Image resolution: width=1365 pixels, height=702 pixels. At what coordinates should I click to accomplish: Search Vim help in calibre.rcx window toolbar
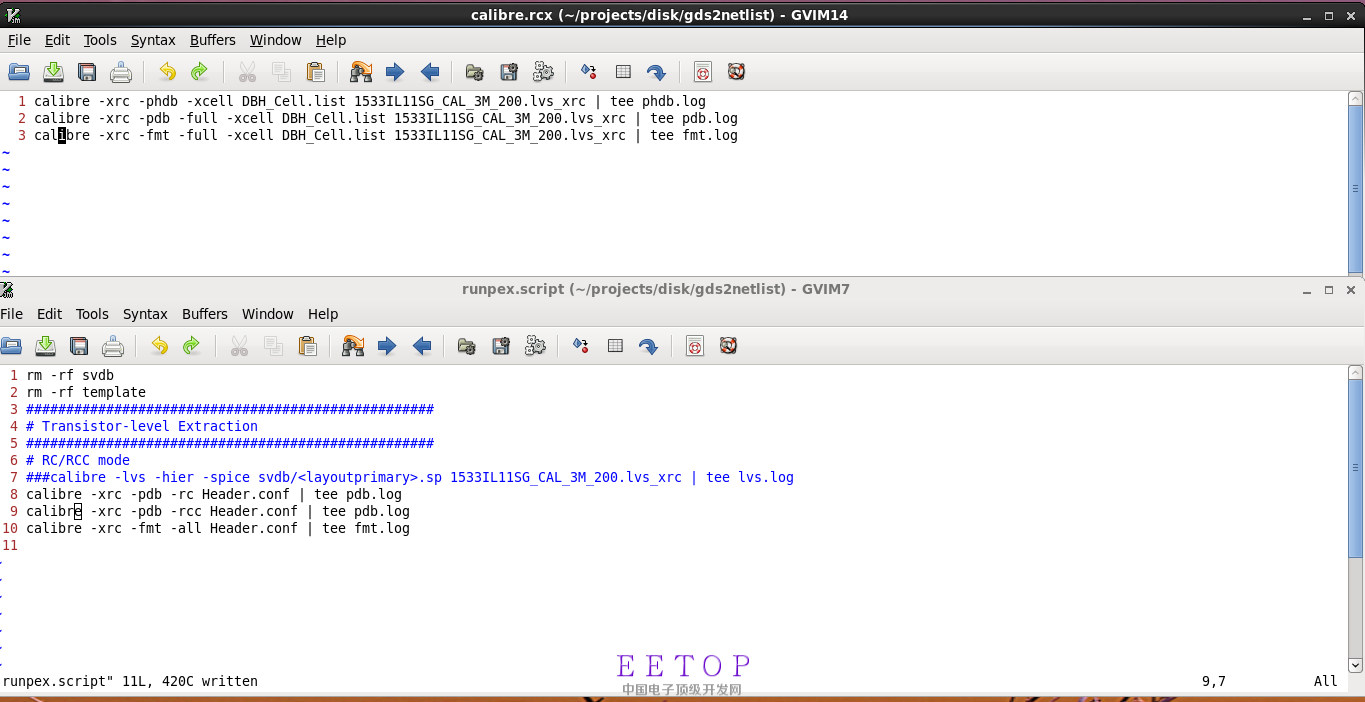(736, 72)
